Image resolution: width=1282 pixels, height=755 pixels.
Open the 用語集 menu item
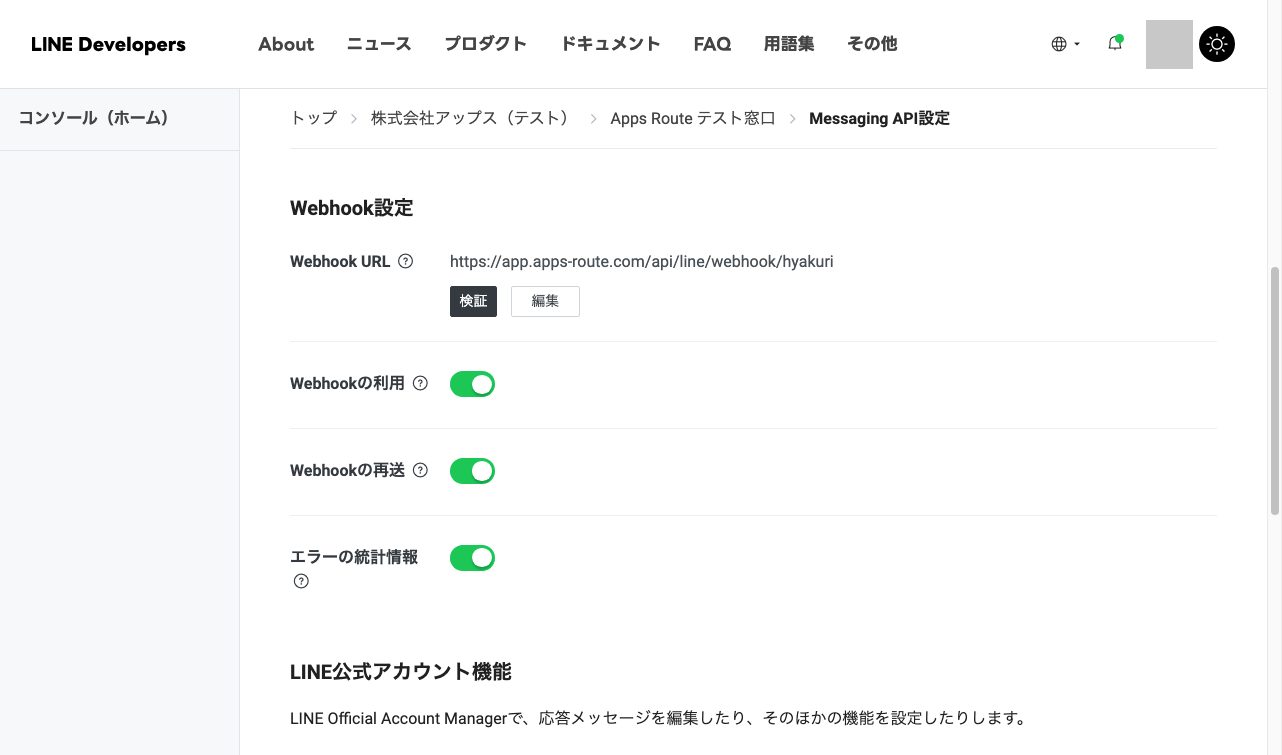(x=789, y=44)
